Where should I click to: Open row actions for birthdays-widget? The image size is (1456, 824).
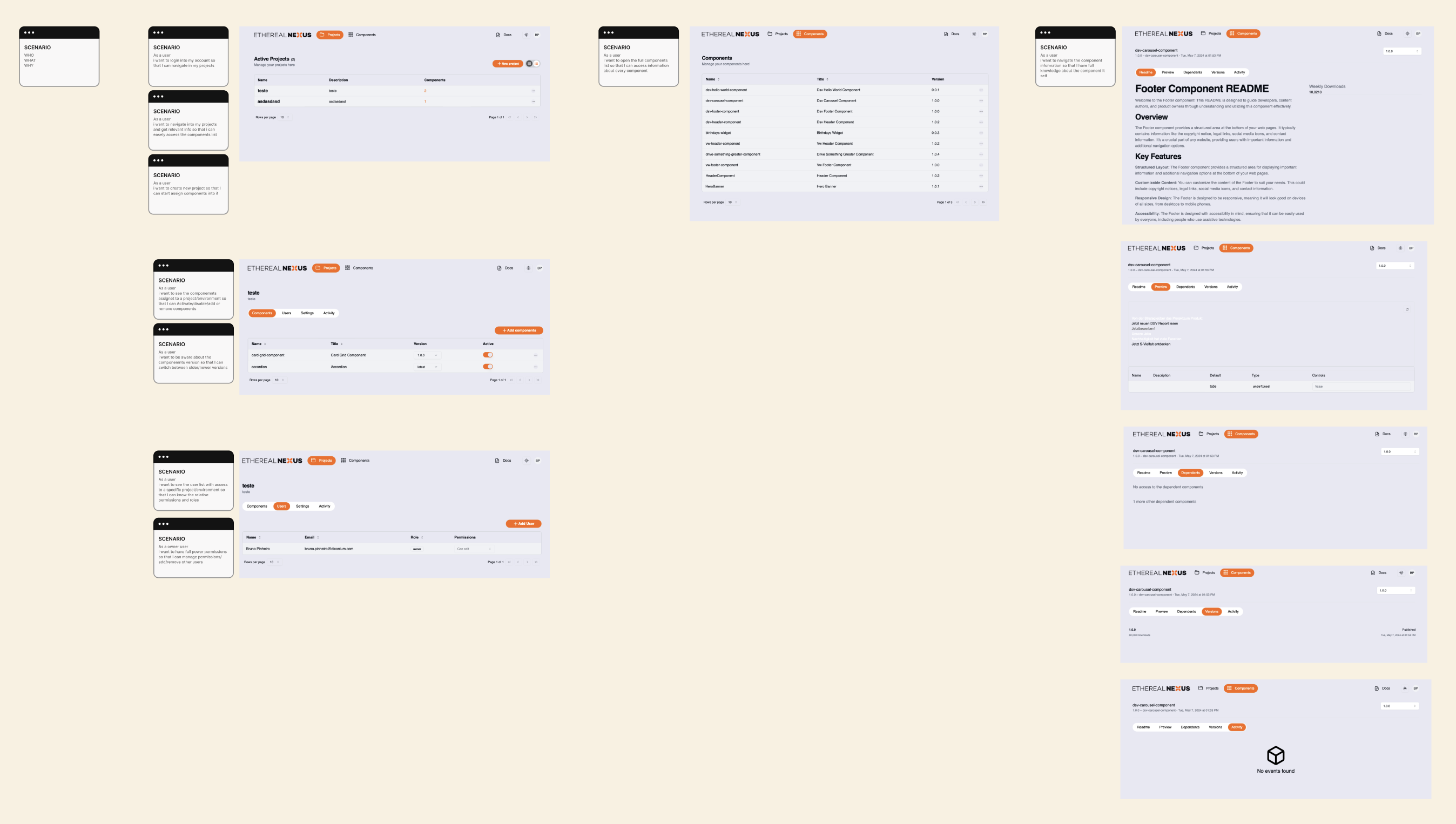[x=981, y=133]
